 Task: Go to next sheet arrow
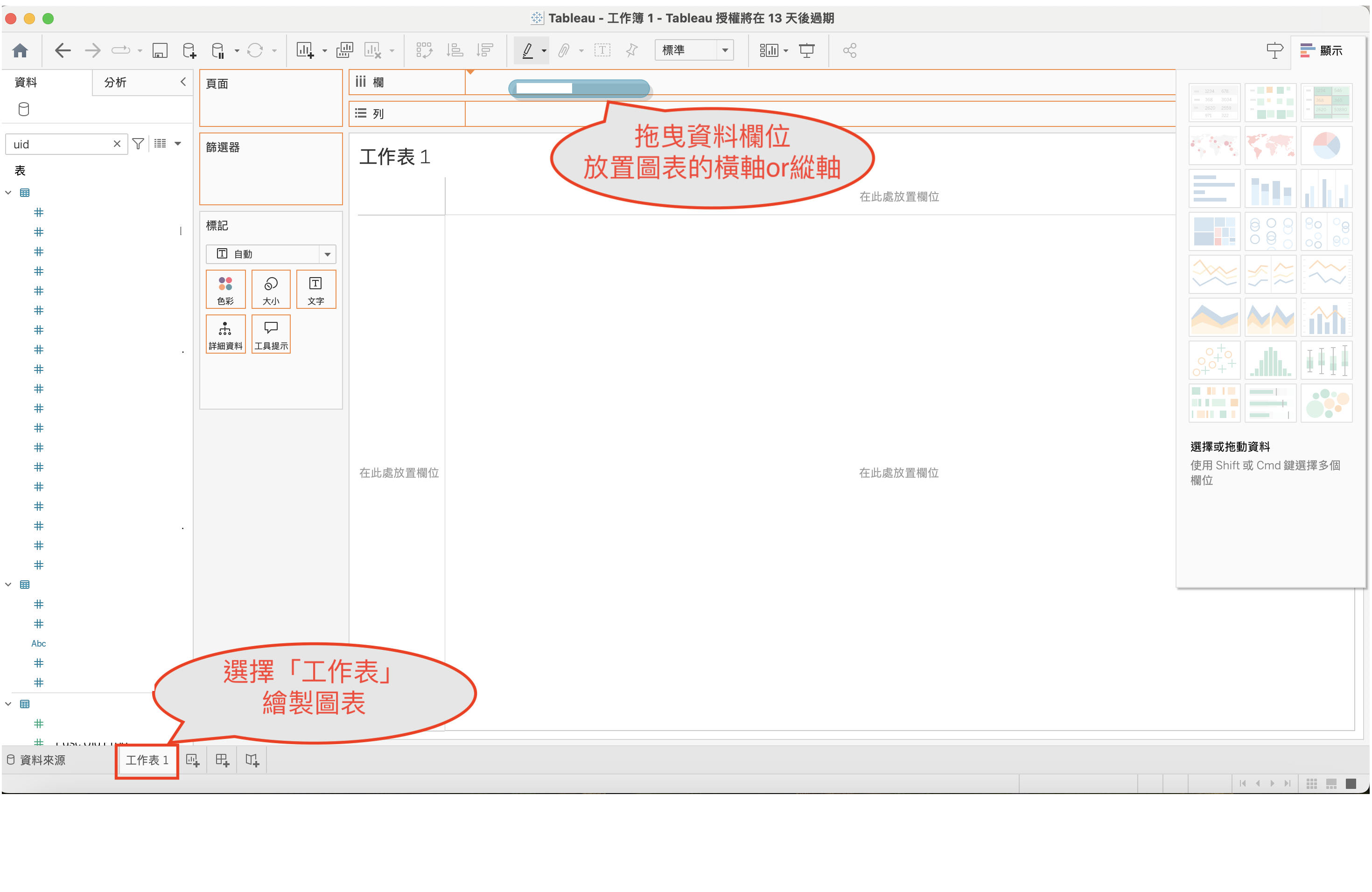coord(1272,784)
